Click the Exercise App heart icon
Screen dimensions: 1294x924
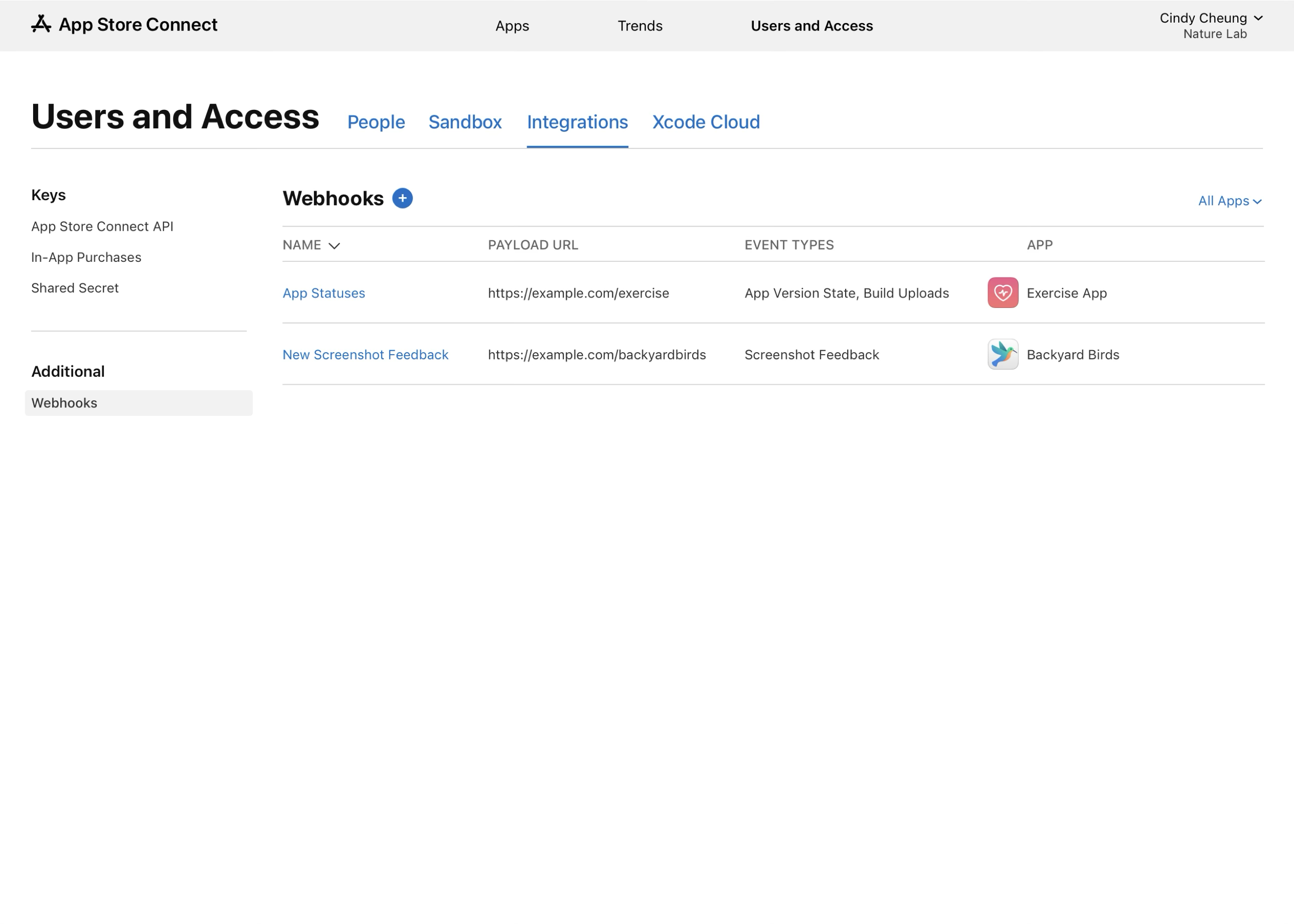pos(1002,292)
